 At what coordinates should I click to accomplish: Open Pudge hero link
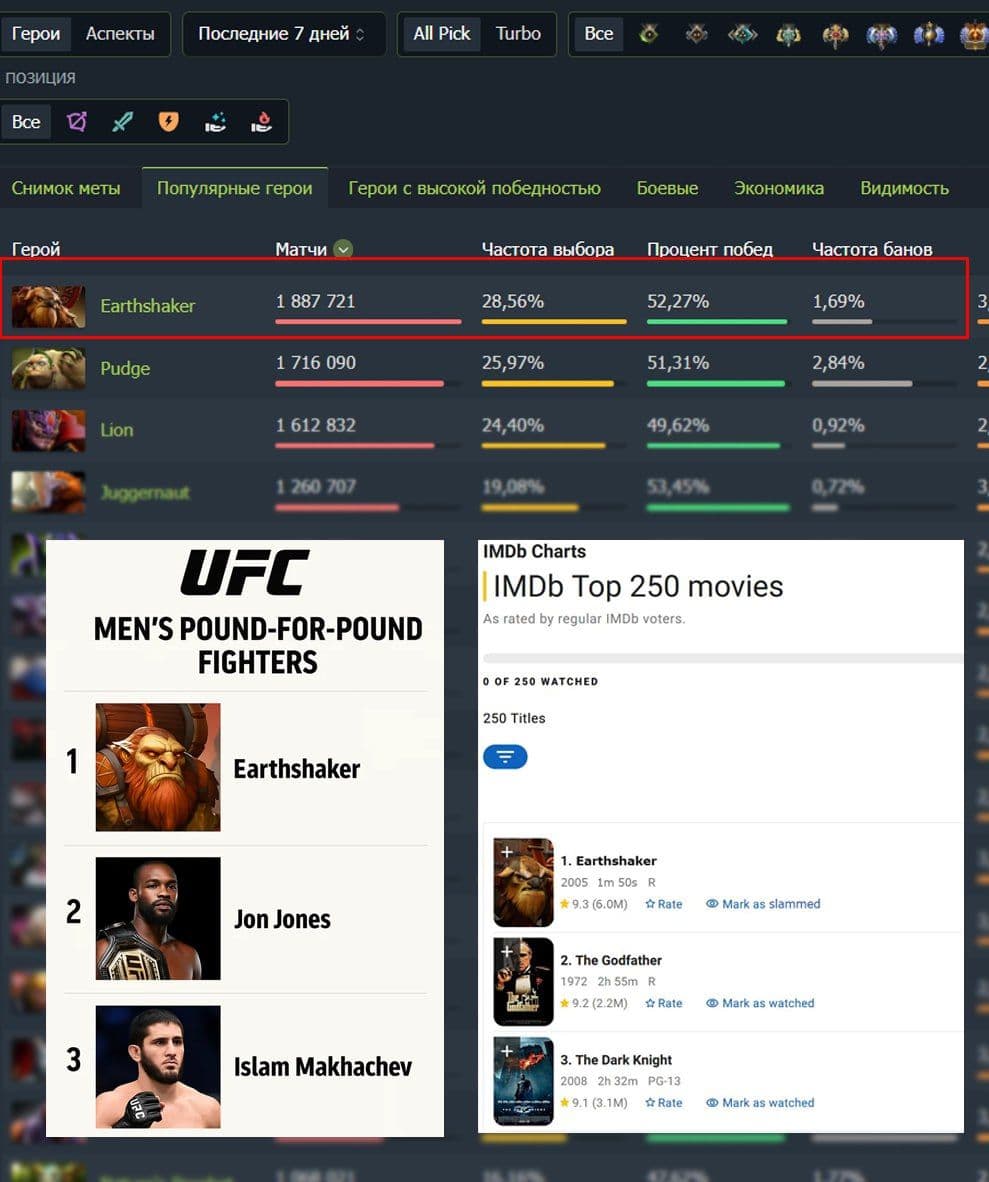pyautogui.click(x=125, y=369)
